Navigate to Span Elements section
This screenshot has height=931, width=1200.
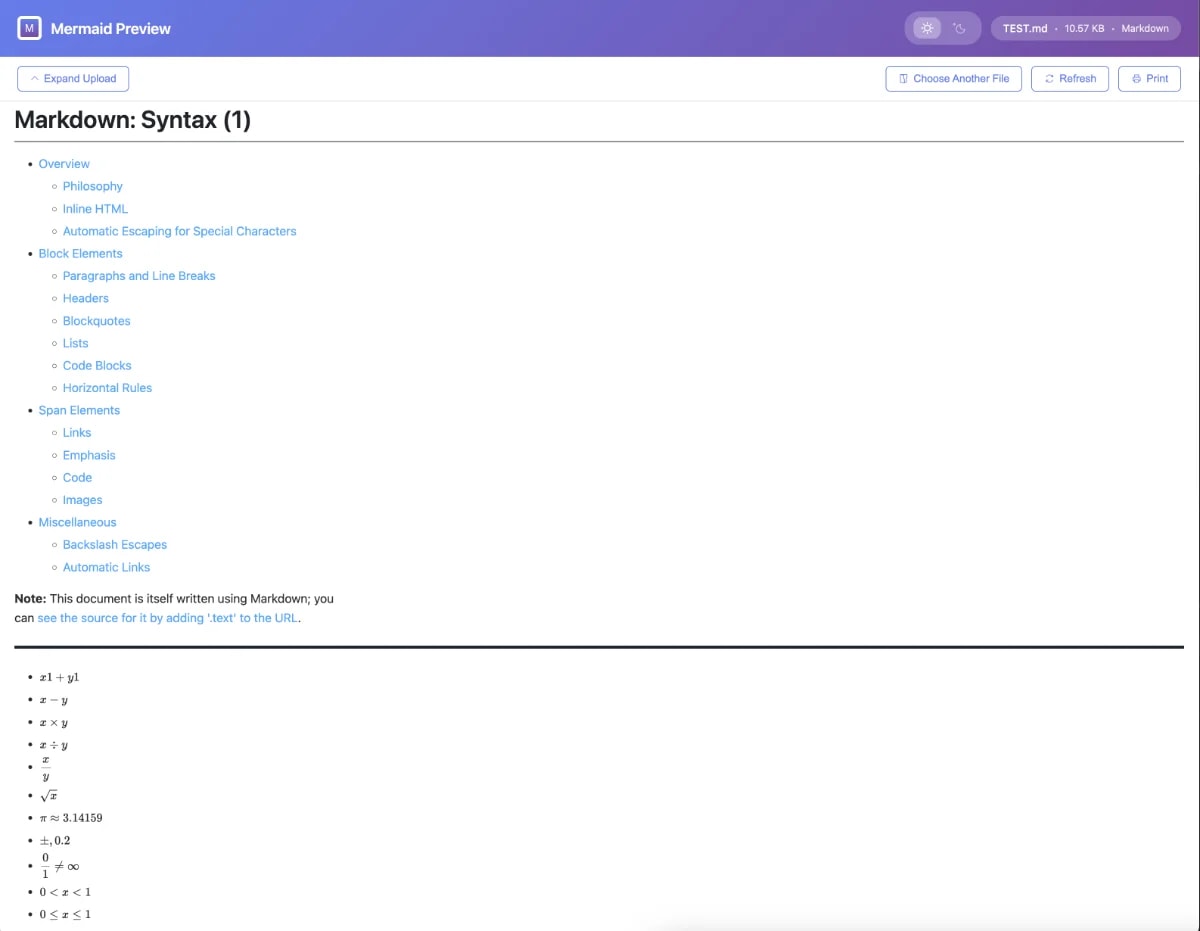79,410
